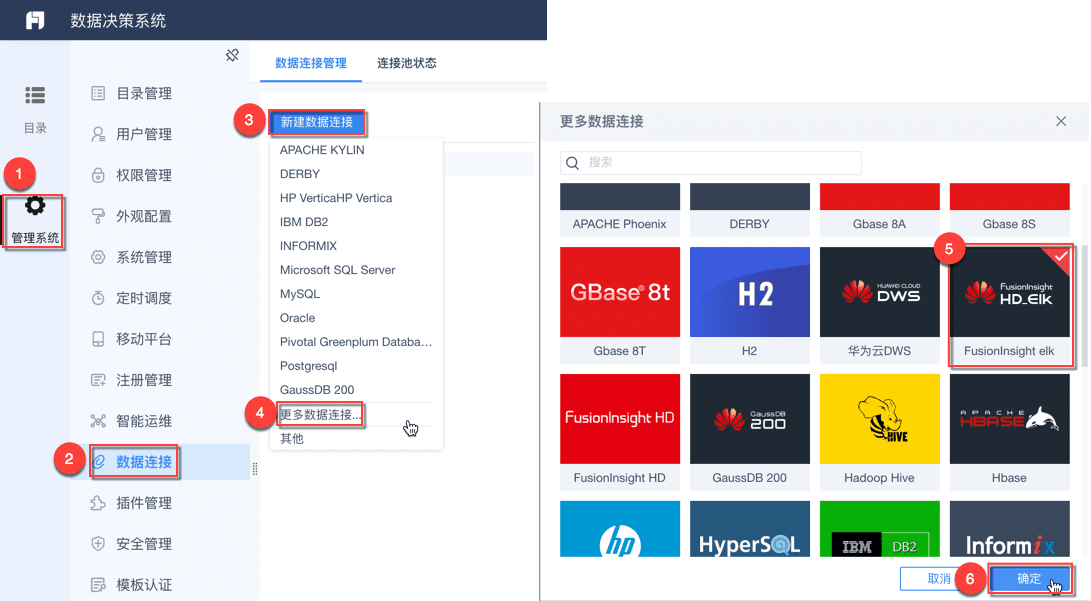Viewport: 1091px width, 601px height.
Task: Select the 华为云DWS tile
Action: tap(879, 305)
